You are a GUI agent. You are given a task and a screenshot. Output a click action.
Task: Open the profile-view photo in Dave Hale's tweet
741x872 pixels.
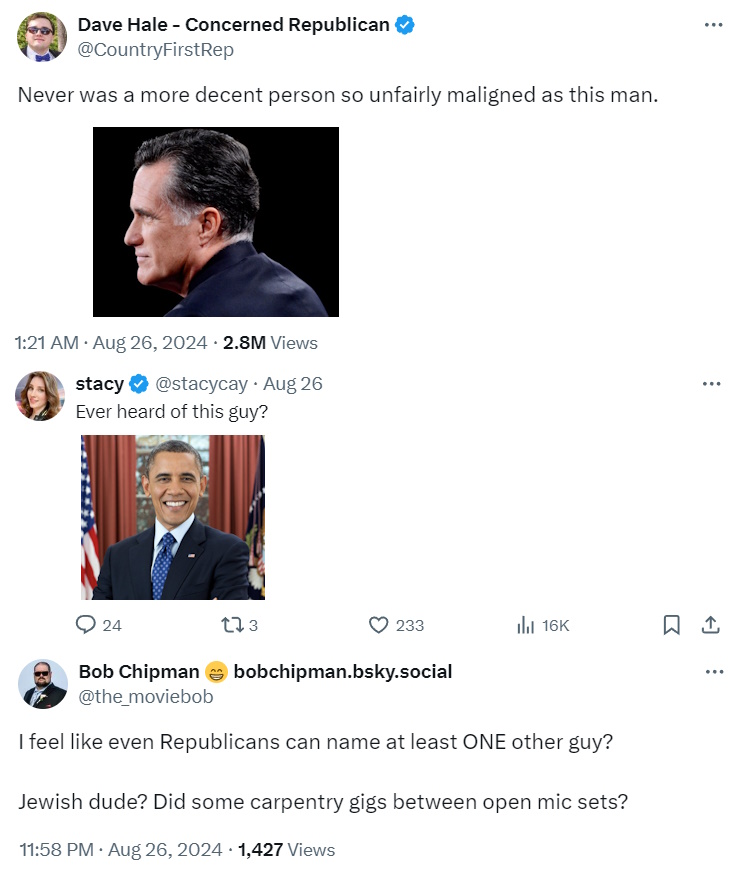(x=216, y=222)
